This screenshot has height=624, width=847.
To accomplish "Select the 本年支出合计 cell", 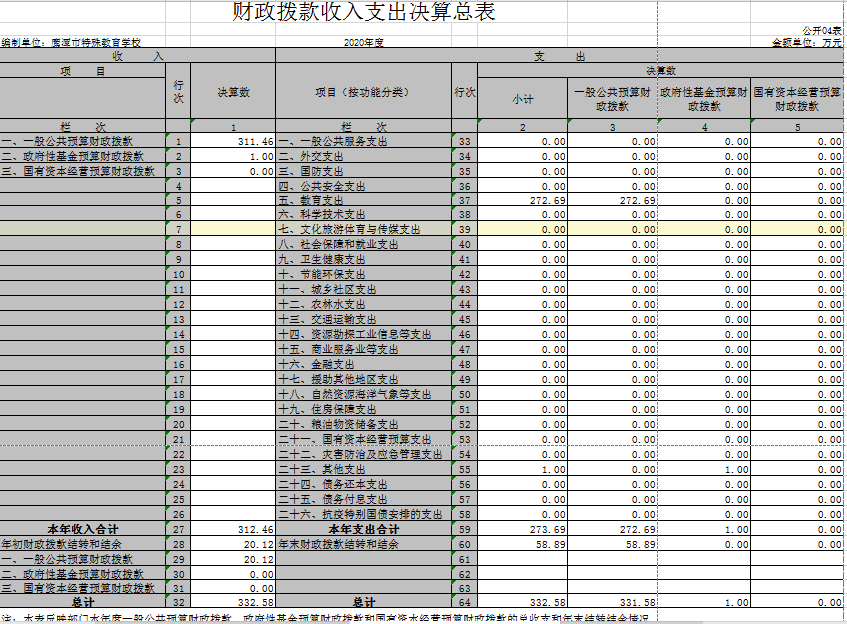I will coord(364,529).
